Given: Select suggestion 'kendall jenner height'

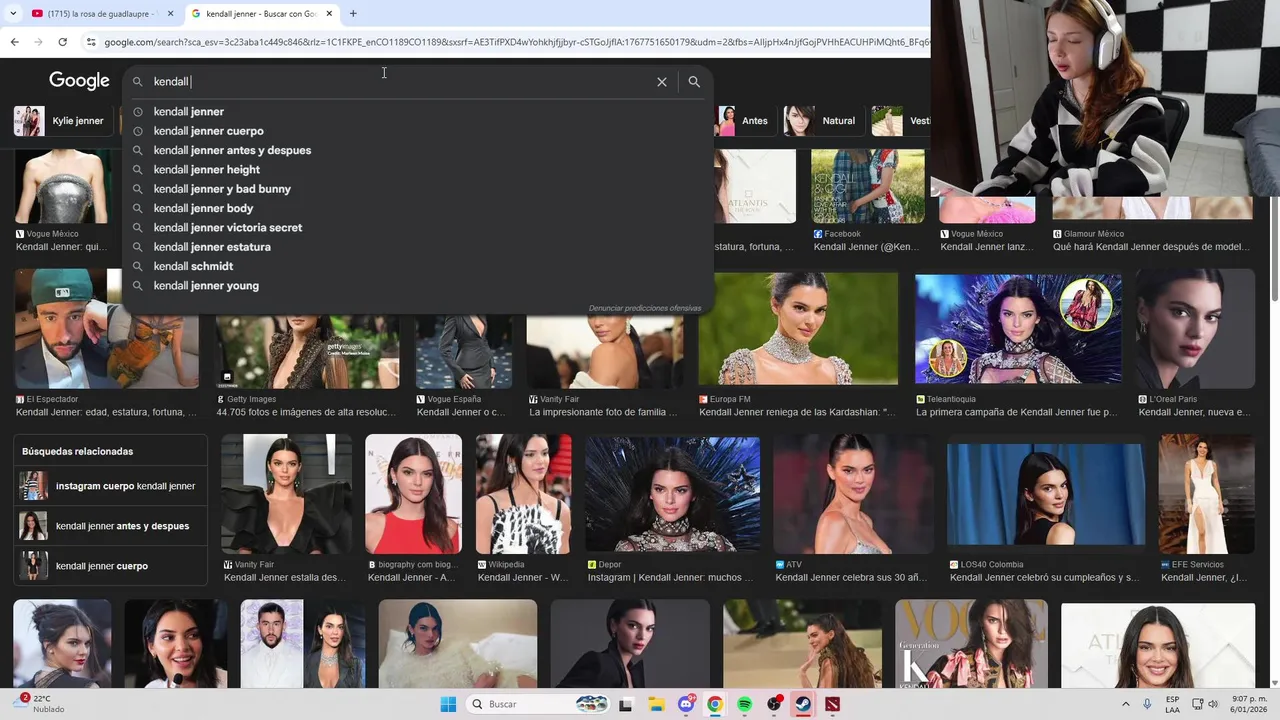Looking at the screenshot, I should tap(418, 170).
